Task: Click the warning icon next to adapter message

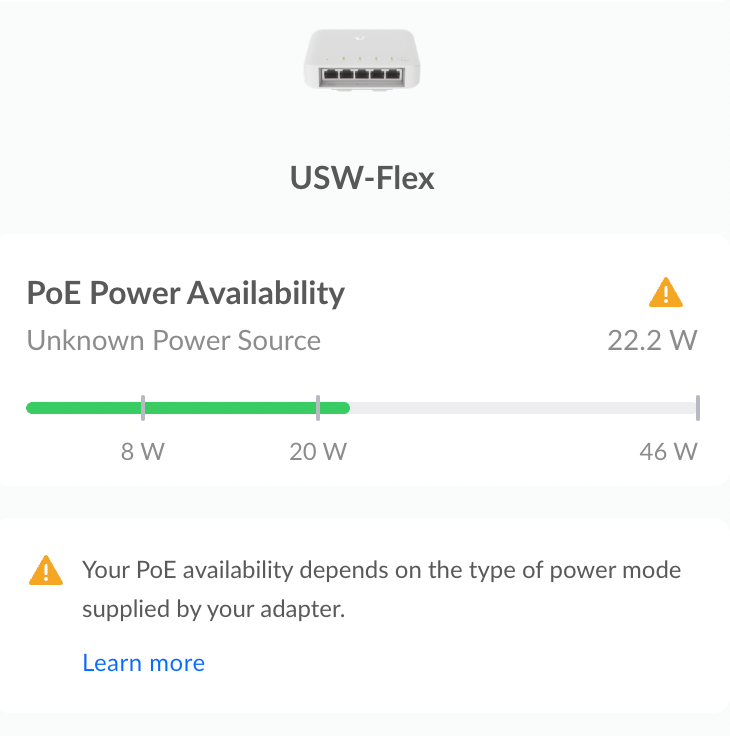Action: [x=46, y=570]
